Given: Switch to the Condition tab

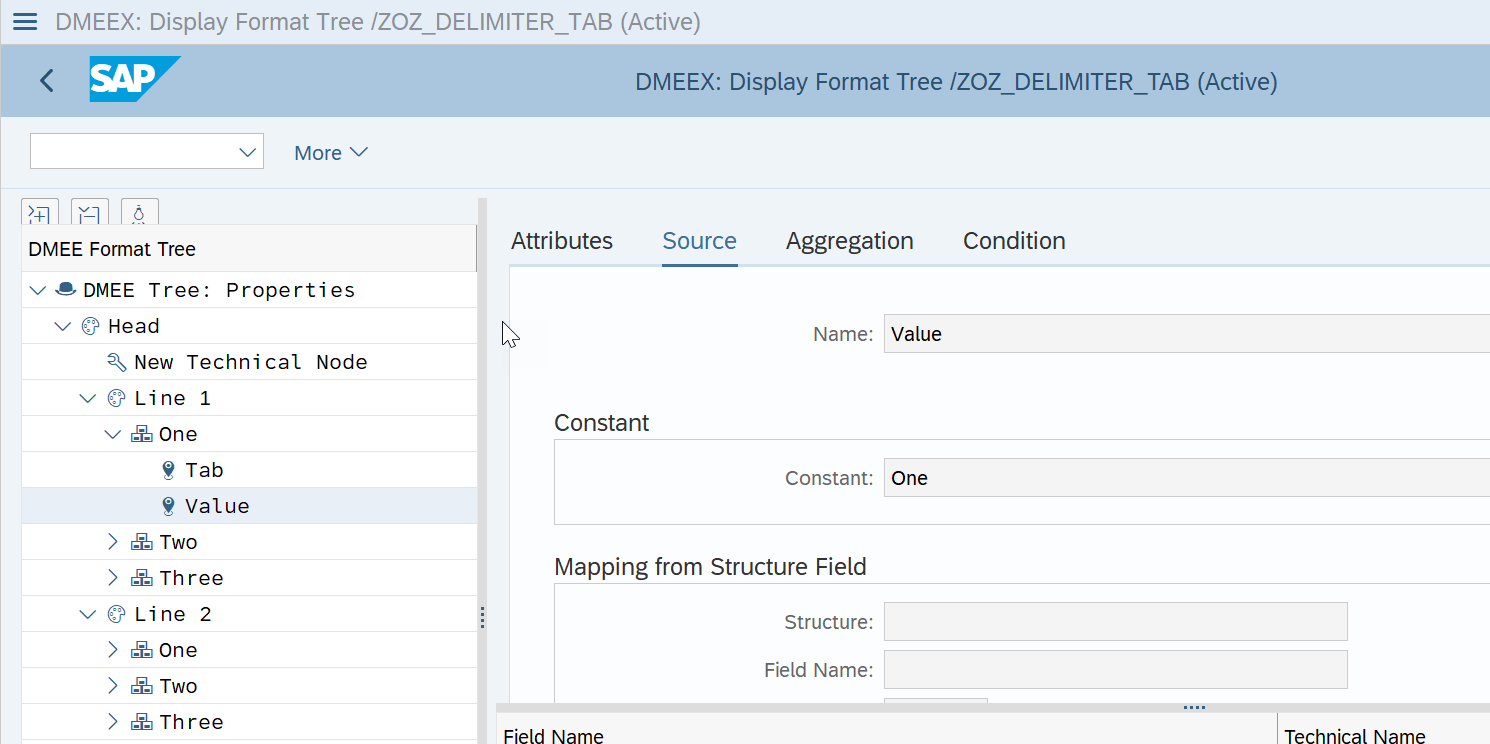Looking at the screenshot, I should pyautogui.click(x=1014, y=241).
